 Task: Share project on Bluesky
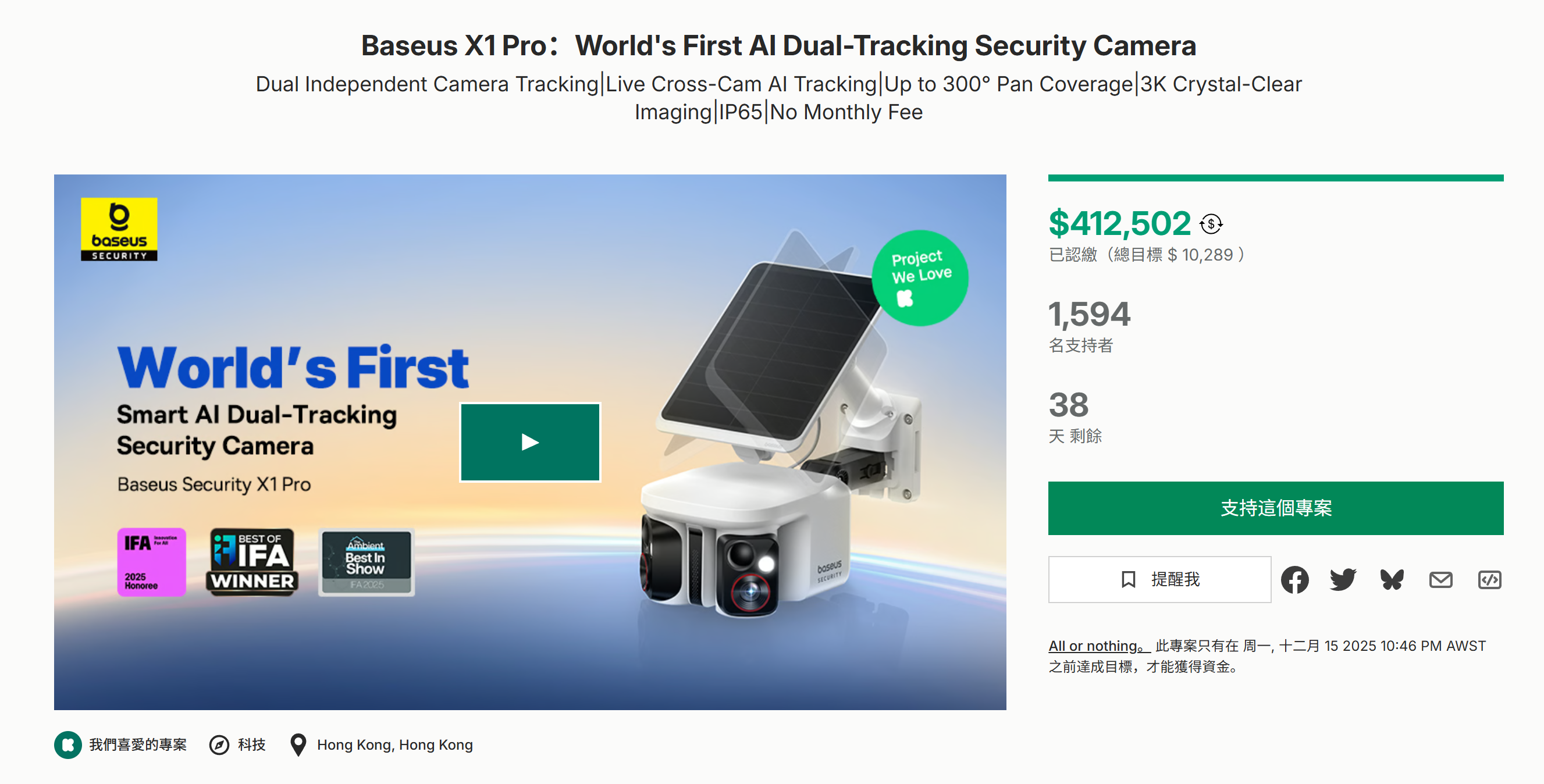tap(1392, 580)
